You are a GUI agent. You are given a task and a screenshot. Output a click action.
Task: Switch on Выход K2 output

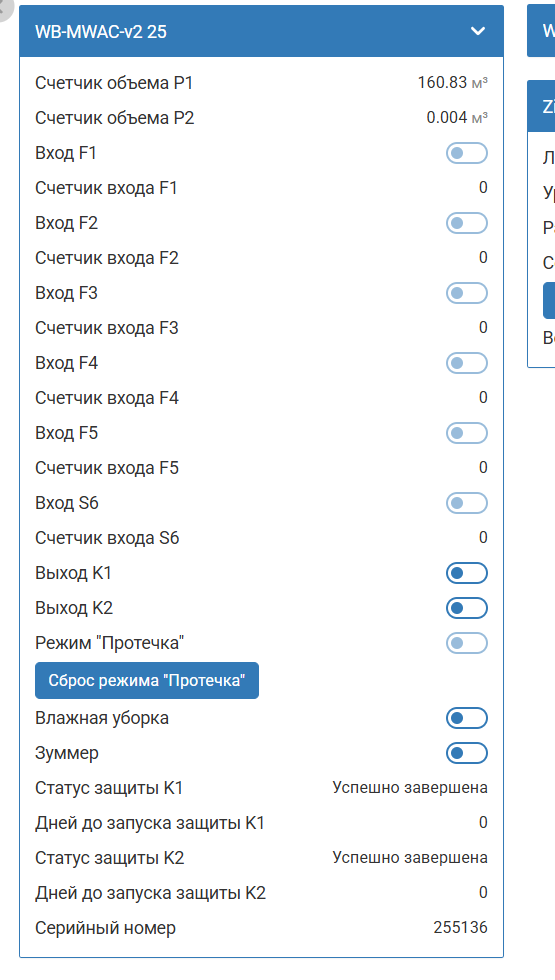[466, 608]
